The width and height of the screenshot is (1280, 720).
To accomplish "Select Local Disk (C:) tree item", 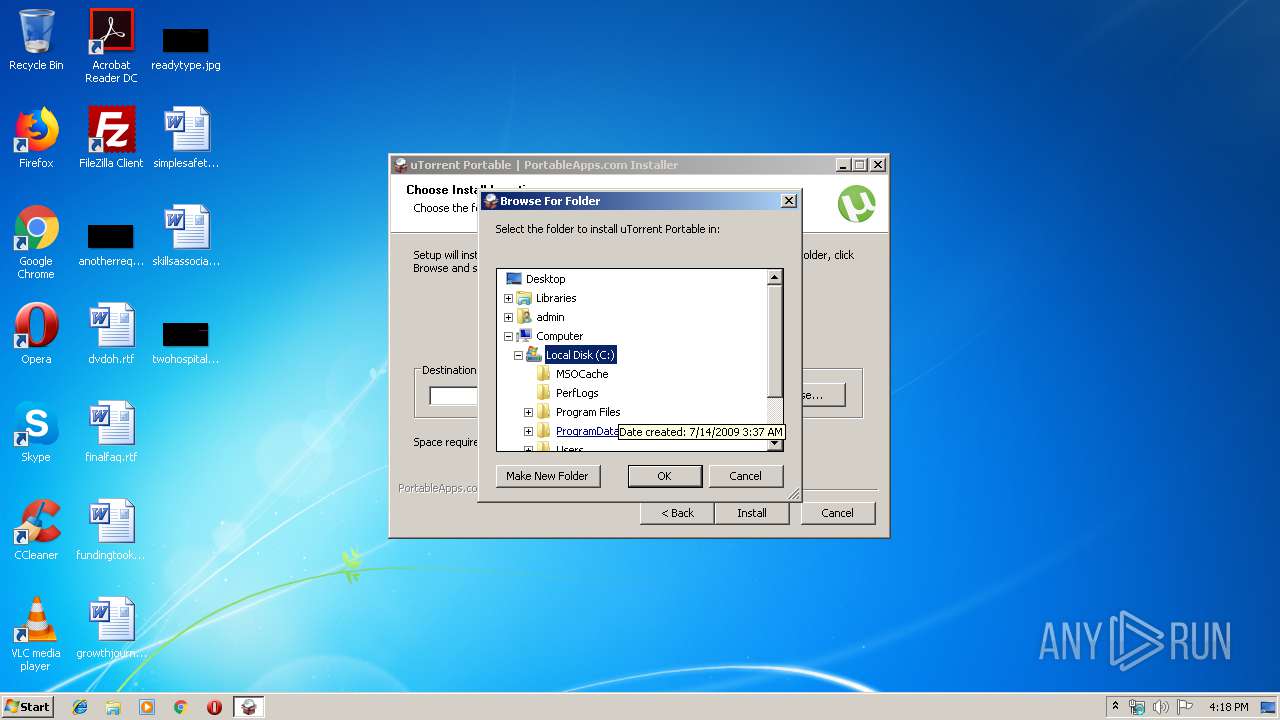I will [x=580, y=355].
